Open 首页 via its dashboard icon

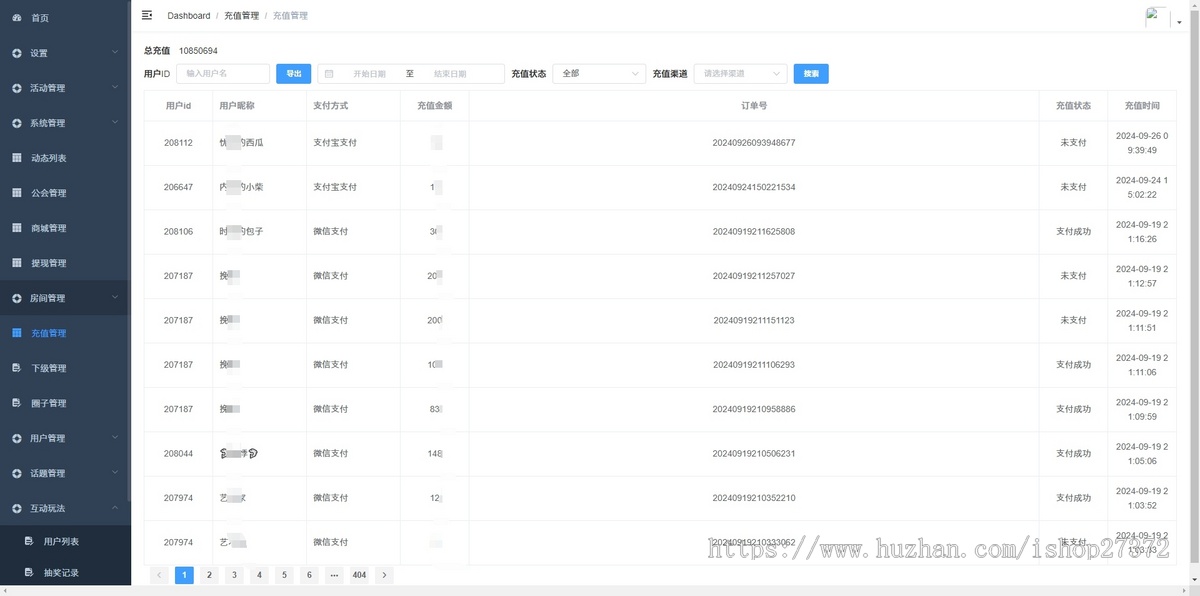pyautogui.click(x=17, y=18)
